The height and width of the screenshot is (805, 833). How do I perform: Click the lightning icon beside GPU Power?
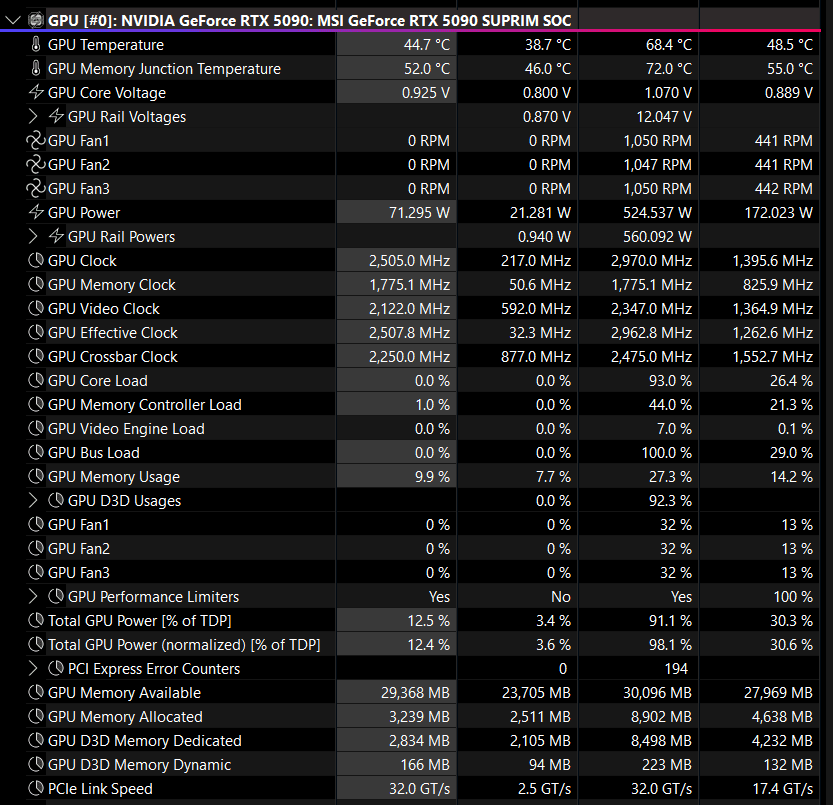[36, 212]
